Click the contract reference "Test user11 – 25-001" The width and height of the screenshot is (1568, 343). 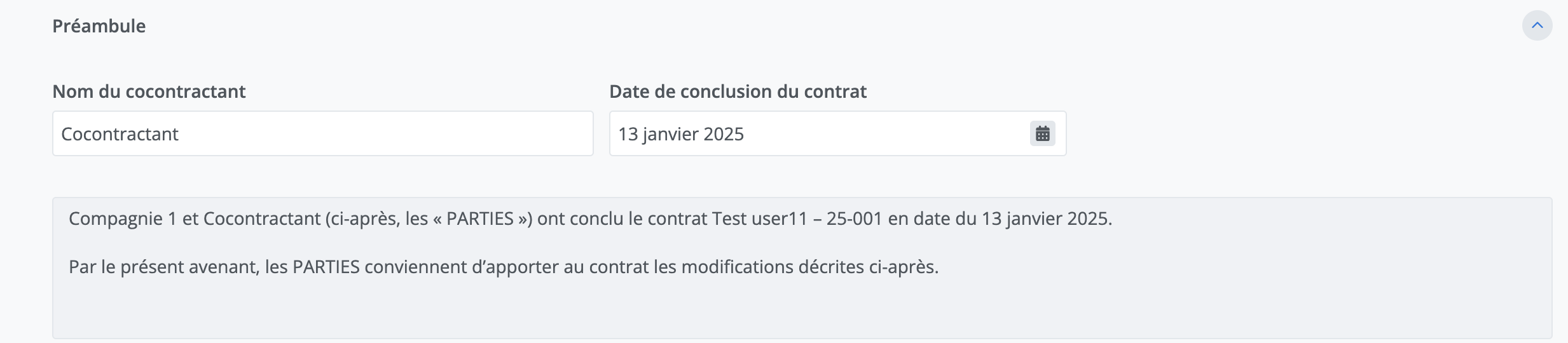click(x=797, y=219)
